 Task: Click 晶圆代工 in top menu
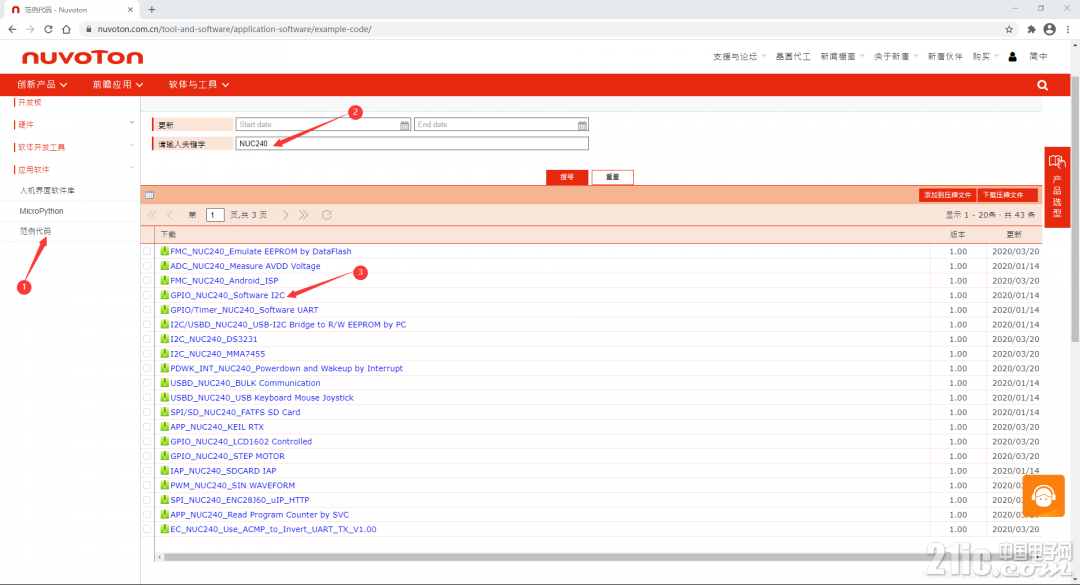coord(793,57)
